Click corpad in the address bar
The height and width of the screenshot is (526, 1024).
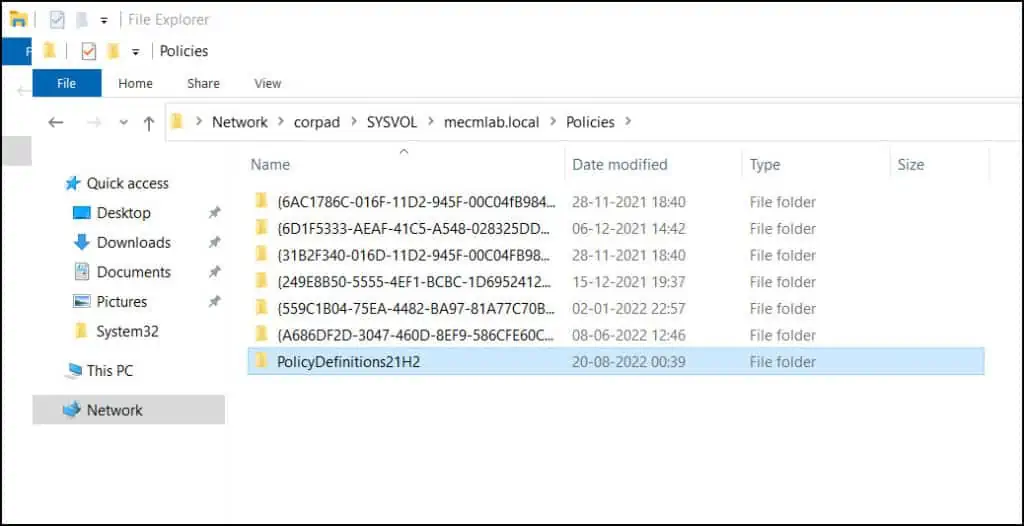tap(317, 122)
